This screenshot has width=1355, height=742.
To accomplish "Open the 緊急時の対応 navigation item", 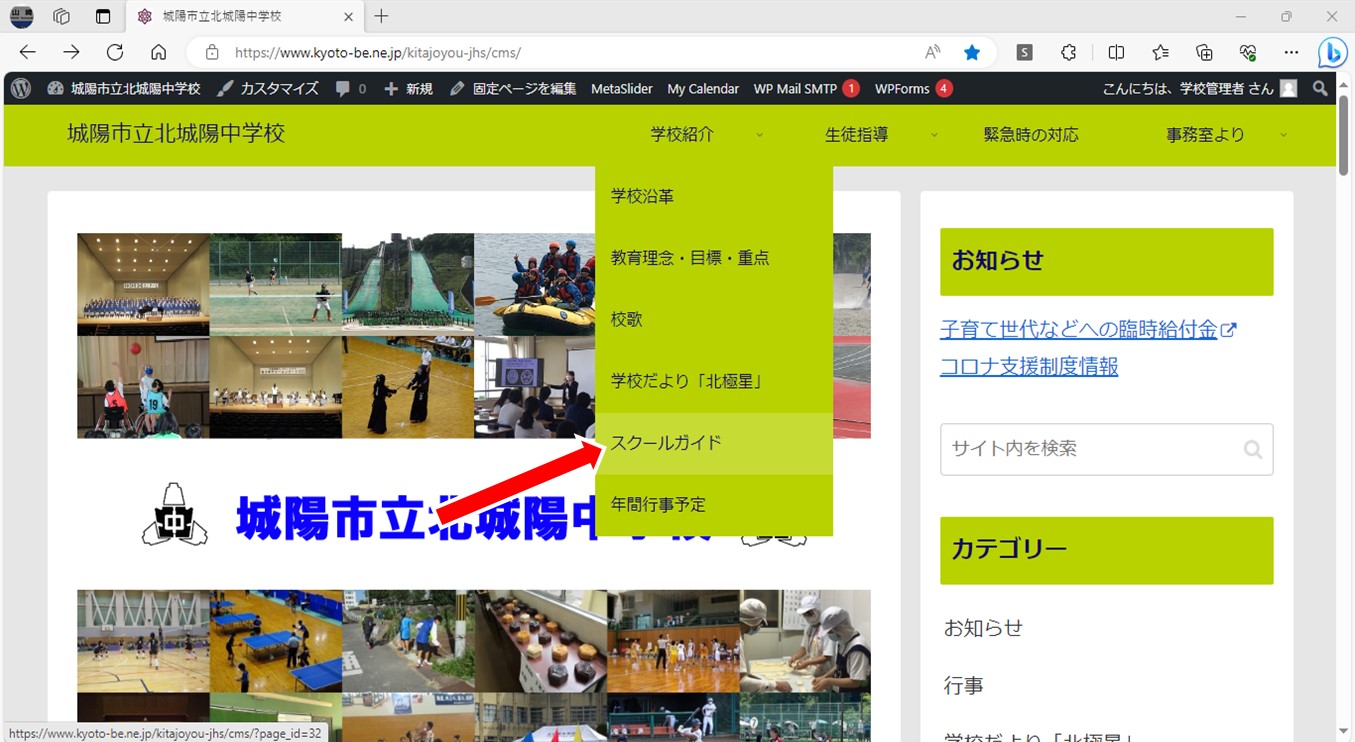I will (x=1031, y=135).
